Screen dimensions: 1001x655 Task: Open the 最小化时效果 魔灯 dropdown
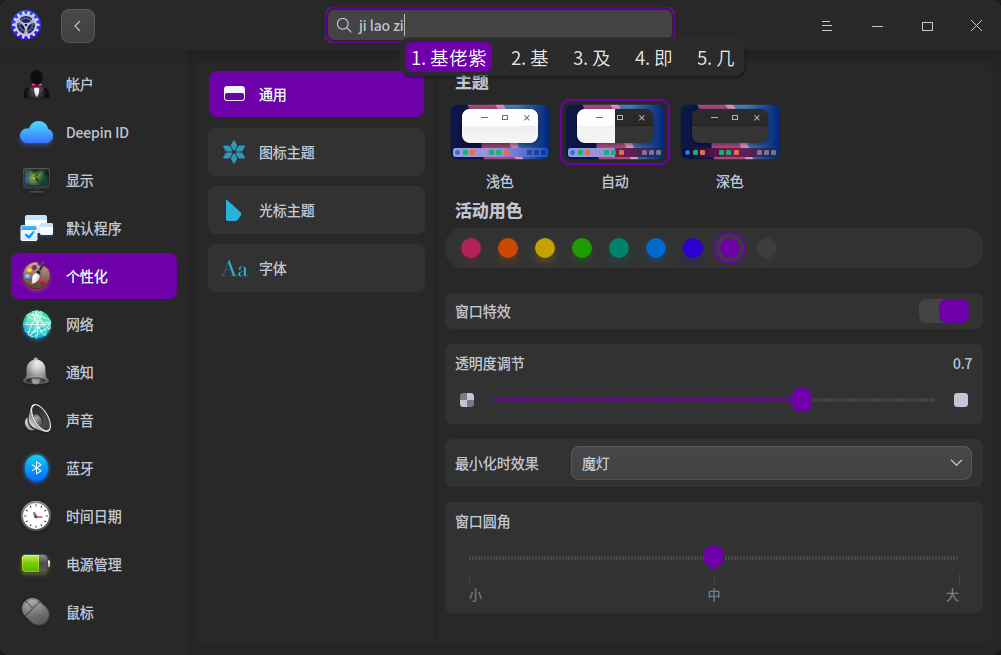(771, 463)
